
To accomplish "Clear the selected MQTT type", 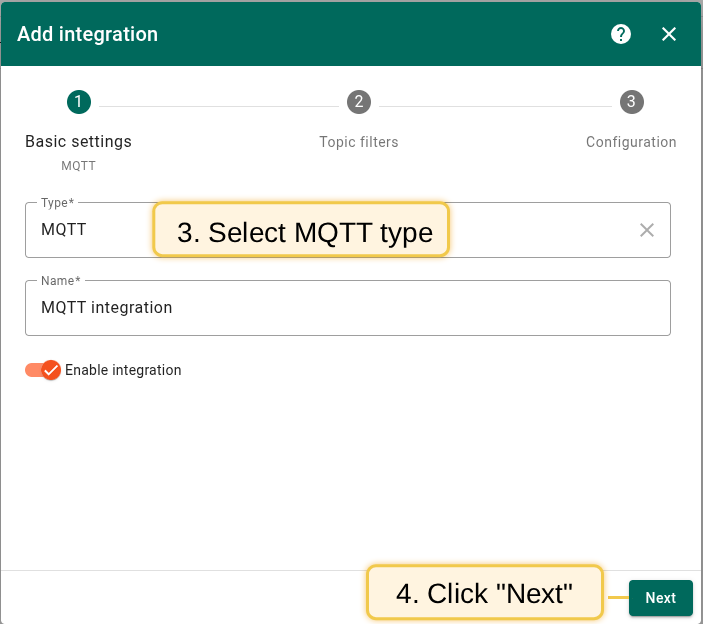I will [x=647, y=230].
